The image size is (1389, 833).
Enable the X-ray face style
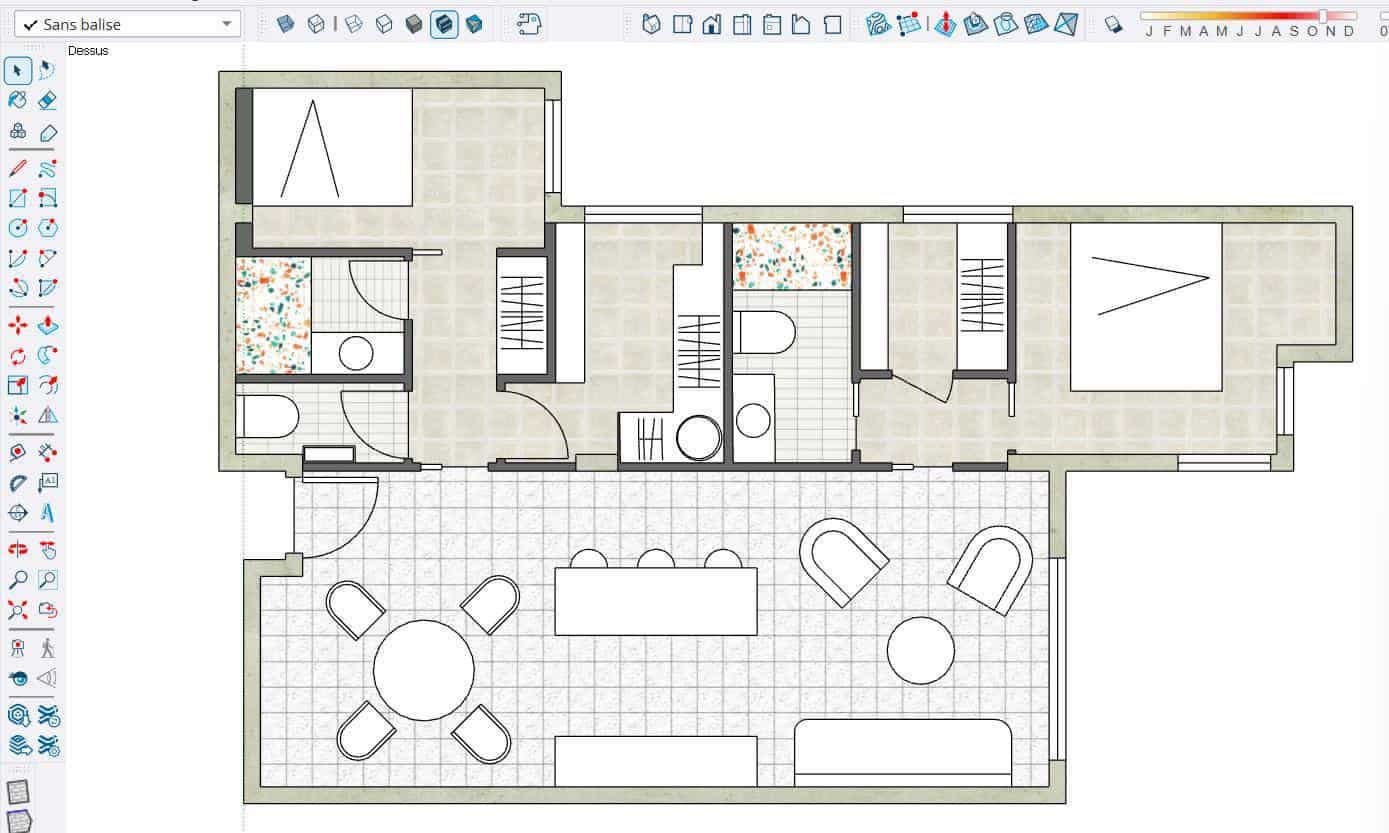(285, 23)
